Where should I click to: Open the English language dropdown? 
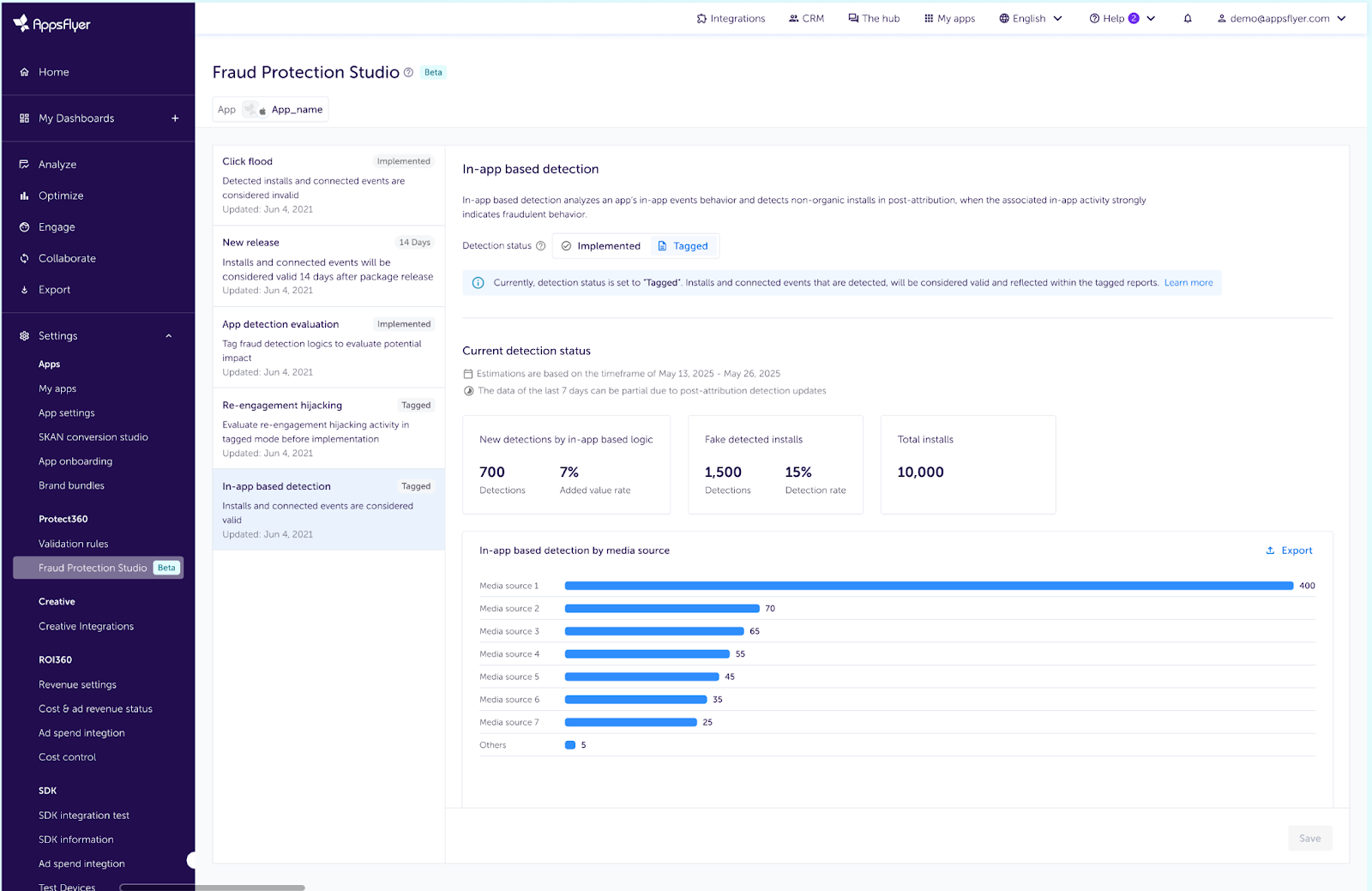click(1031, 18)
